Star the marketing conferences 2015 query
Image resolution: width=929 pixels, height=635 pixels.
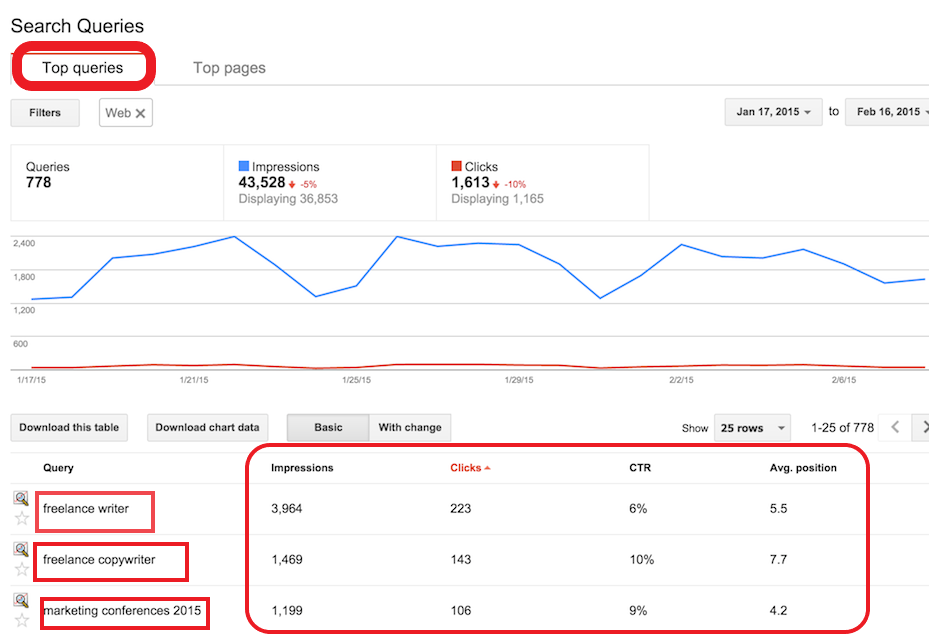22,620
